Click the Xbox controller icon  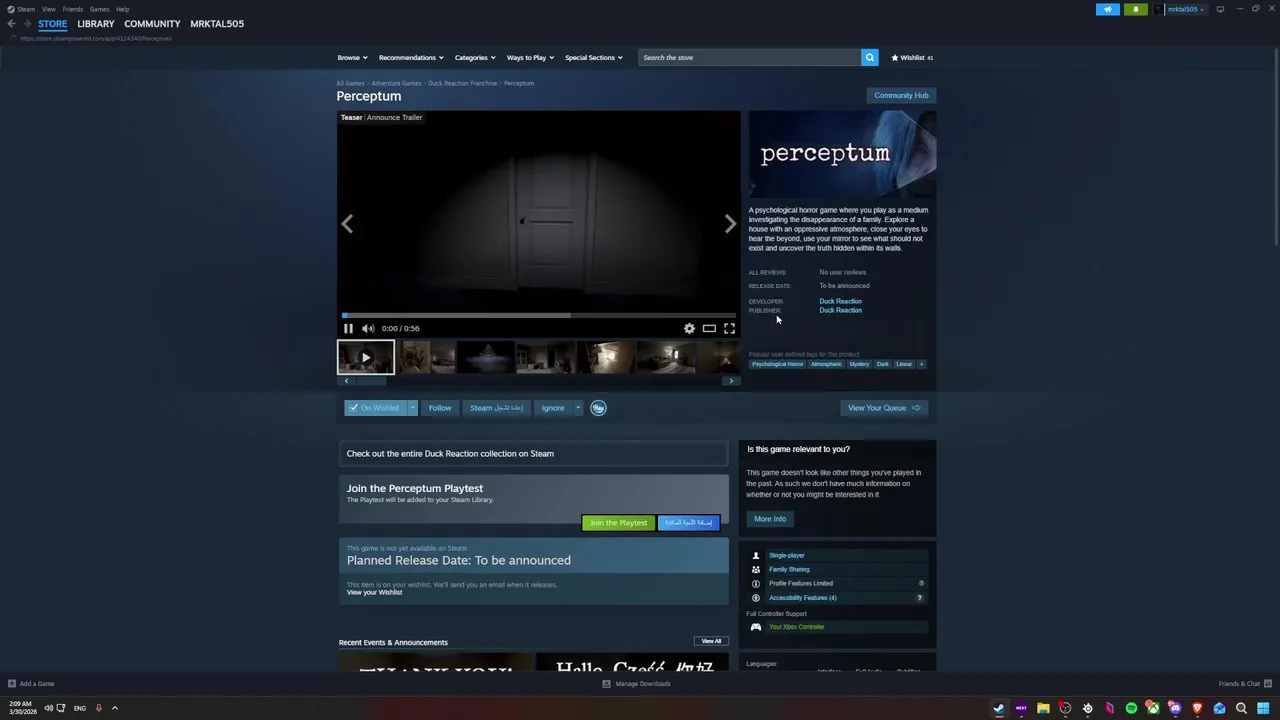(756, 627)
